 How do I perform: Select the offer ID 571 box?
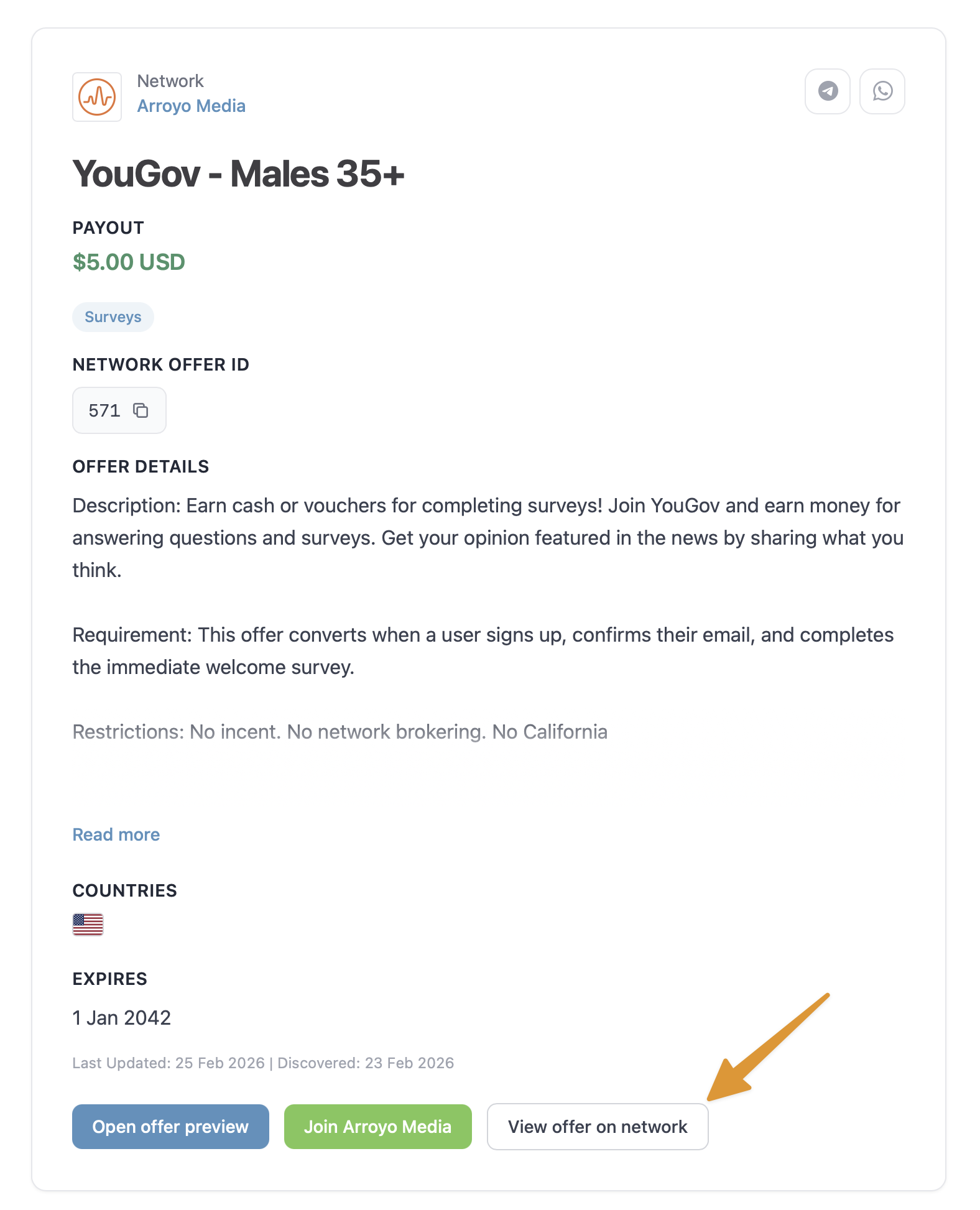coord(119,410)
